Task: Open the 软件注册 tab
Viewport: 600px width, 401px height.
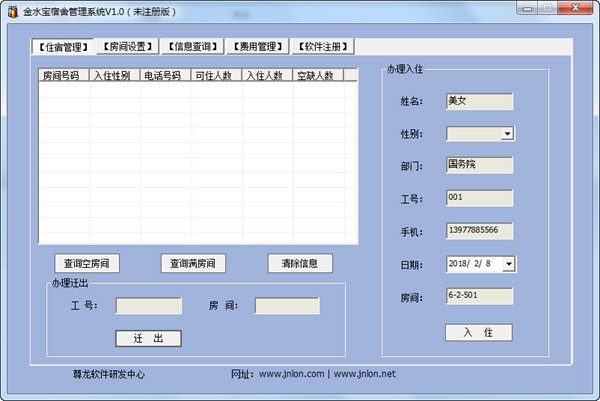Action: pos(323,47)
